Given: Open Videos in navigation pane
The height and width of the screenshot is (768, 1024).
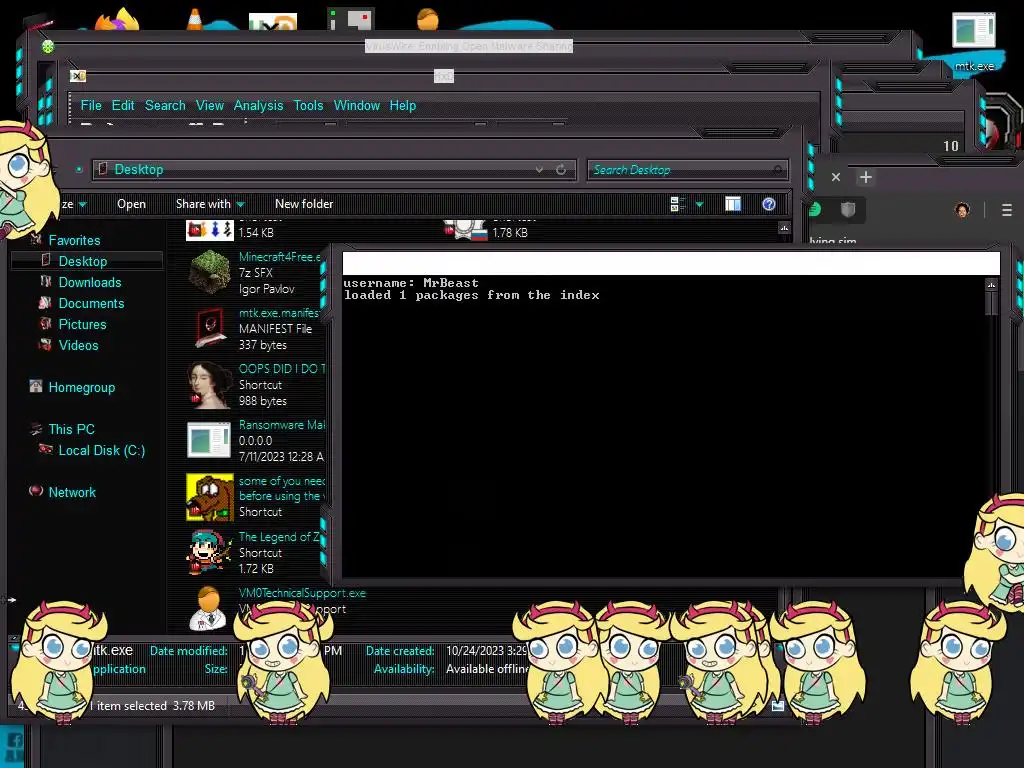Looking at the screenshot, I should (78, 345).
